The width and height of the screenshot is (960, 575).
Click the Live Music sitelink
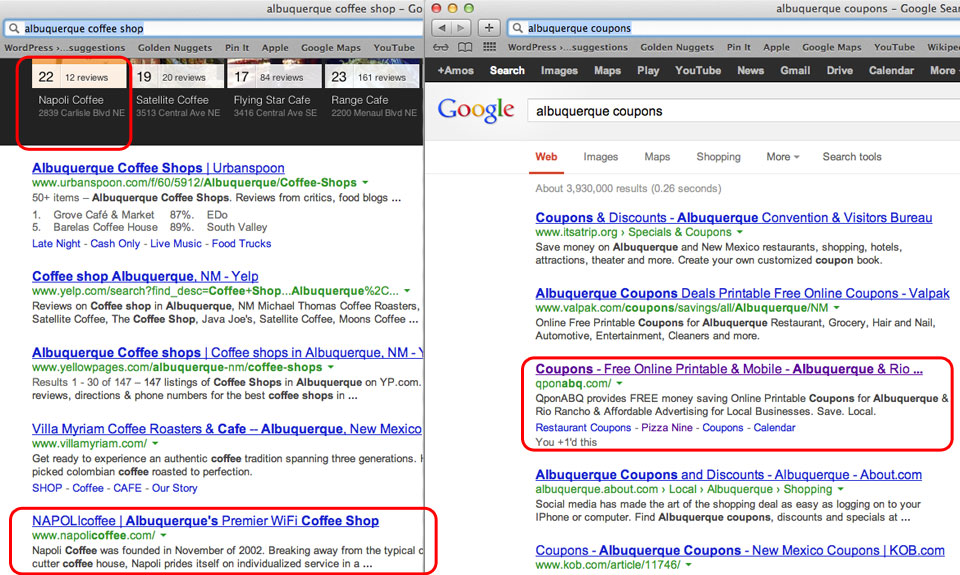pos(176,244)
